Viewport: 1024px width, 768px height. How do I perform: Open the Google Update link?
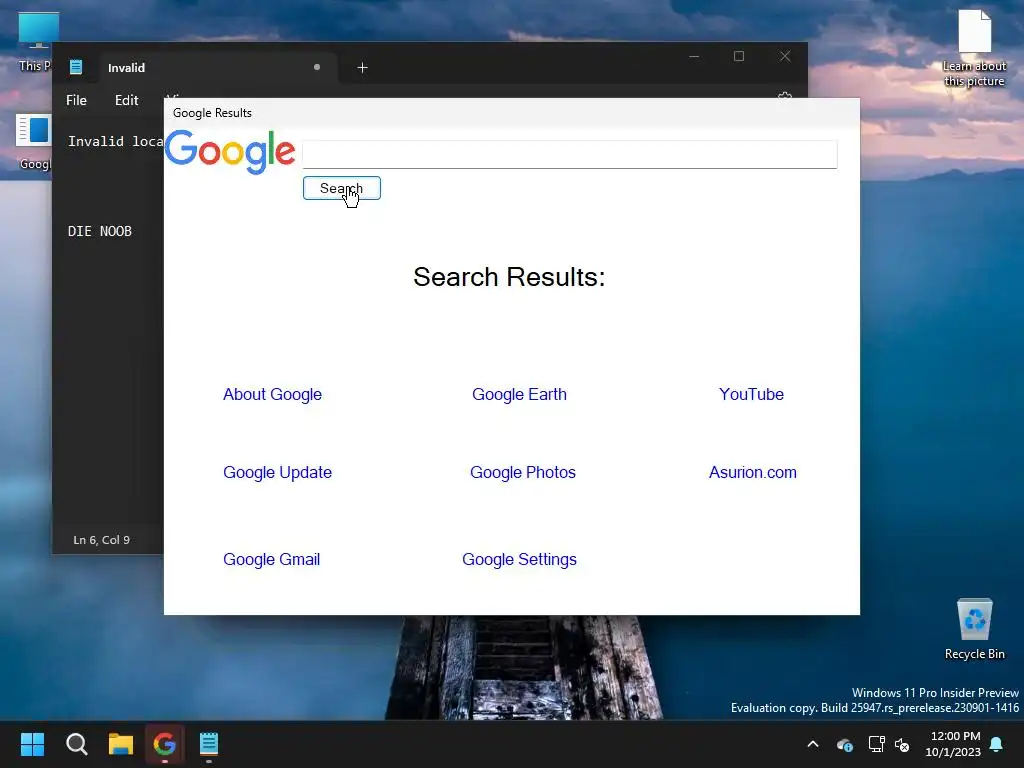[x=278, y=472]
